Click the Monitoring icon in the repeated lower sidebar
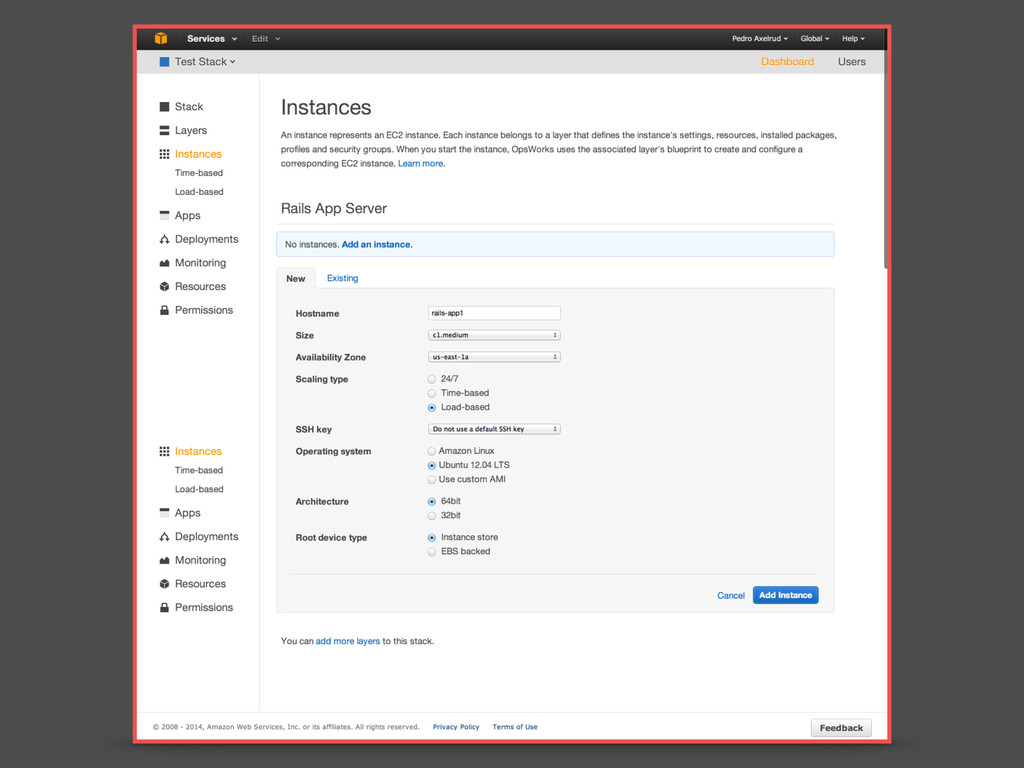 164,560
